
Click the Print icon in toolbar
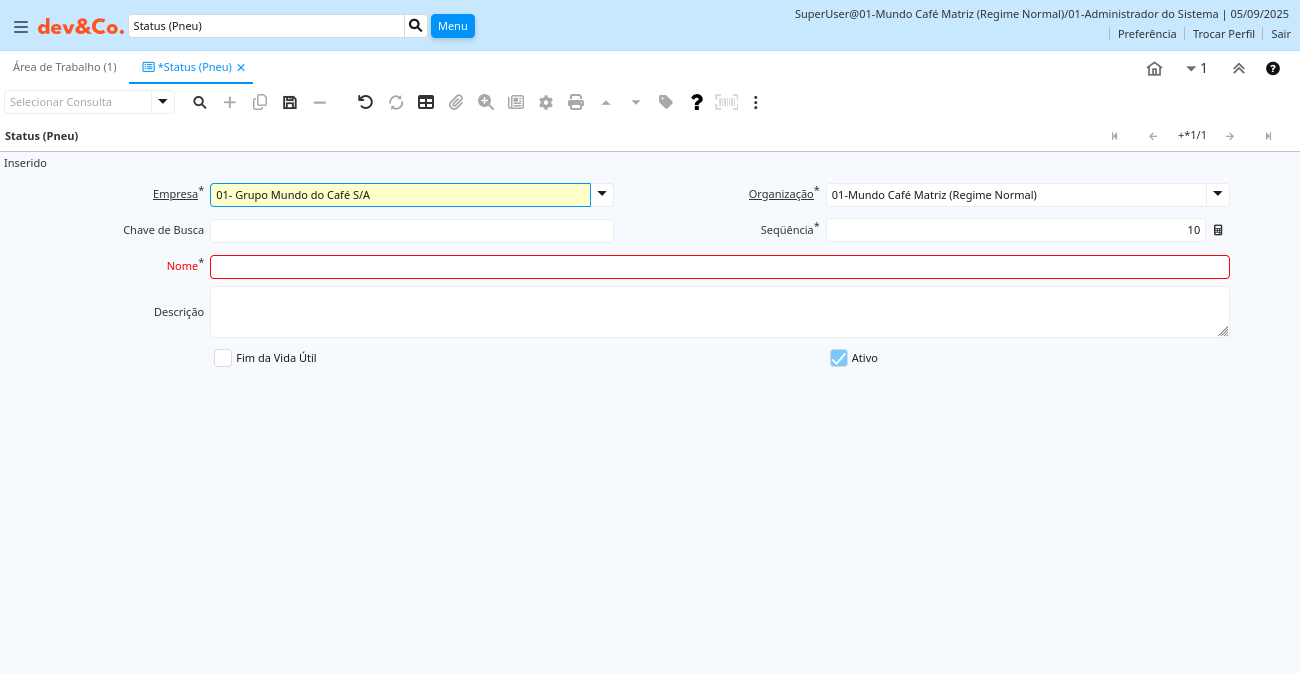tap(576, 102)
